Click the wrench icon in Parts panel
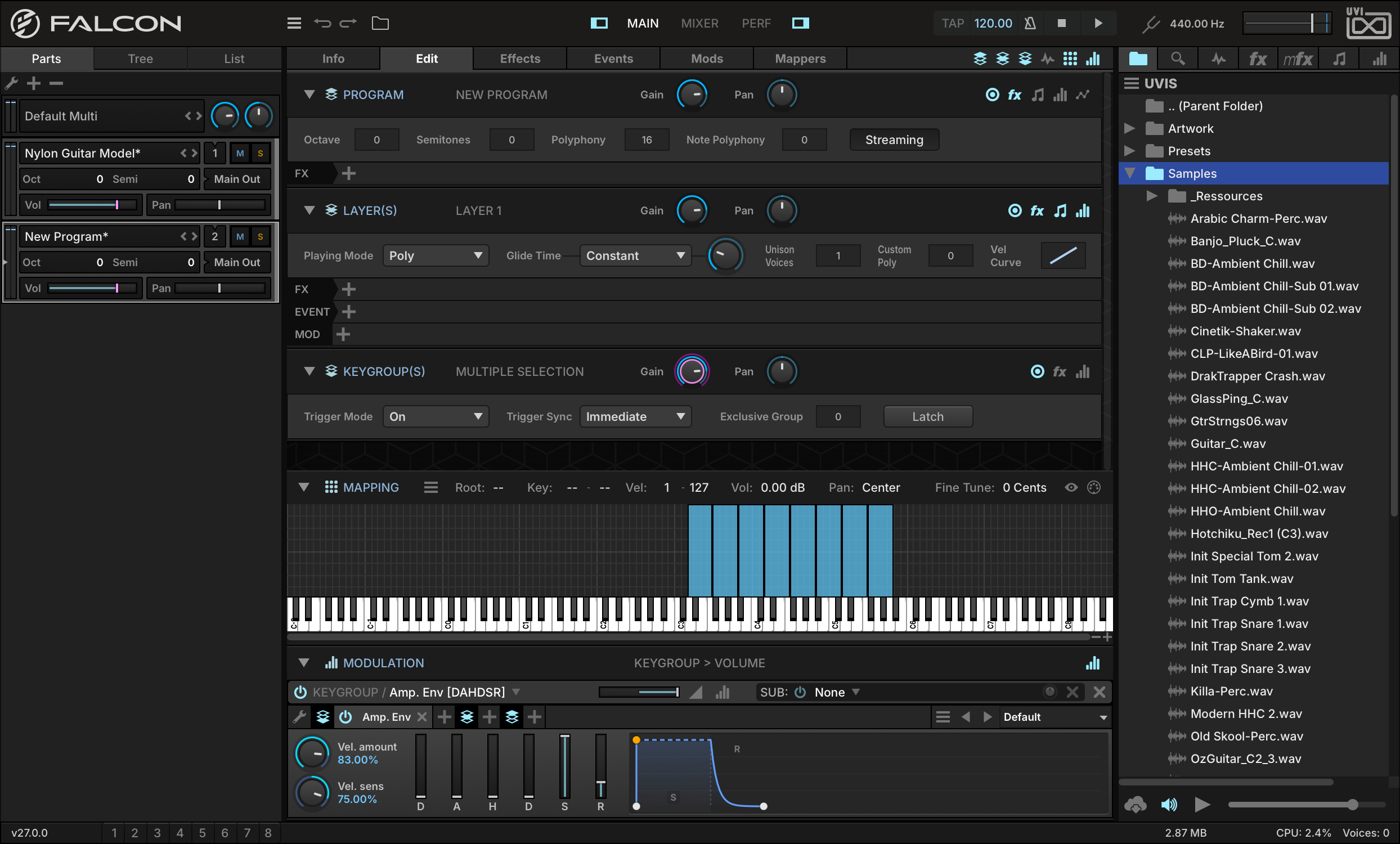This screenshot has width=1400, height=844. coord(11,83)
